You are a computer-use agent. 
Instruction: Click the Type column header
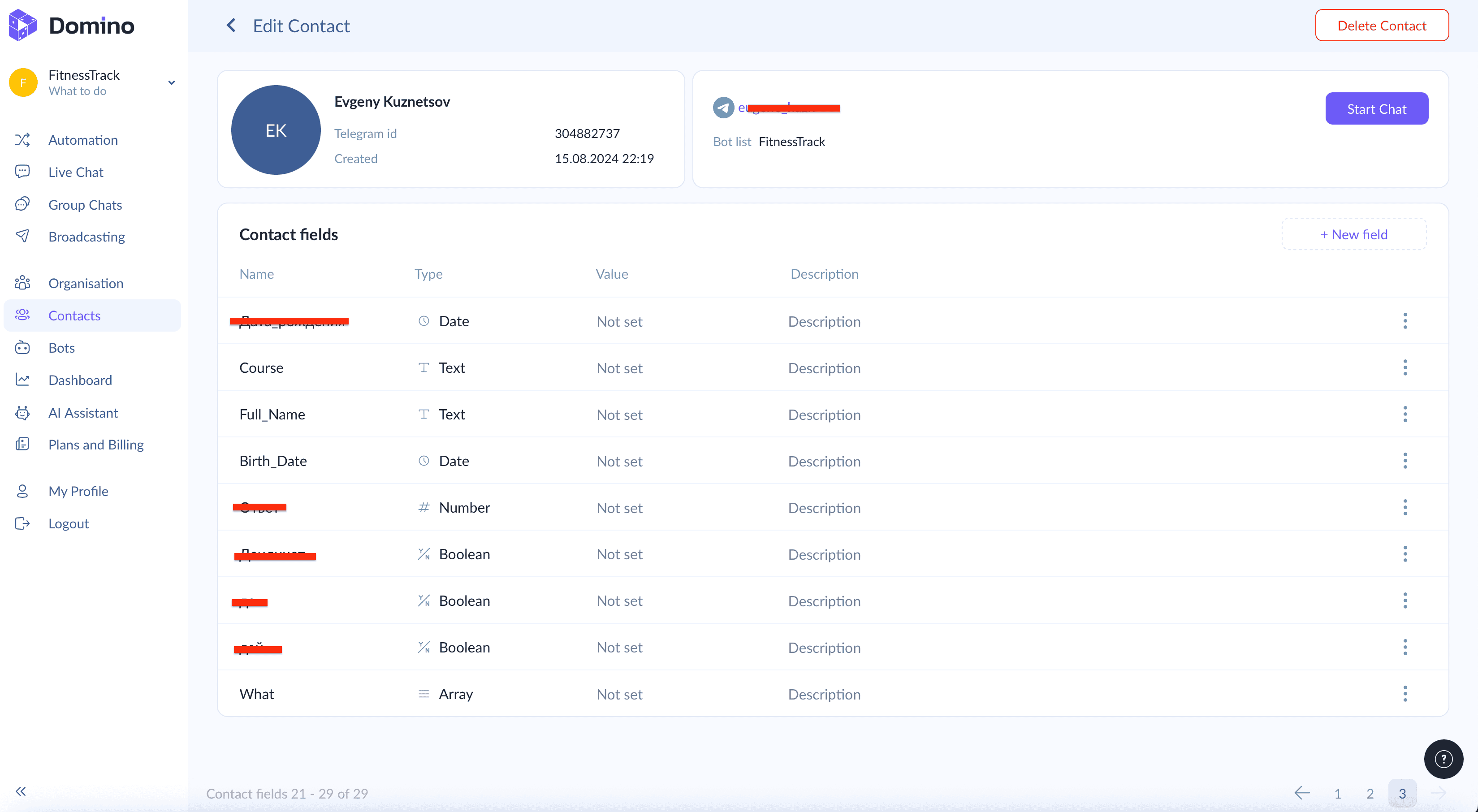pyautogui.click(x=428, y=274)
